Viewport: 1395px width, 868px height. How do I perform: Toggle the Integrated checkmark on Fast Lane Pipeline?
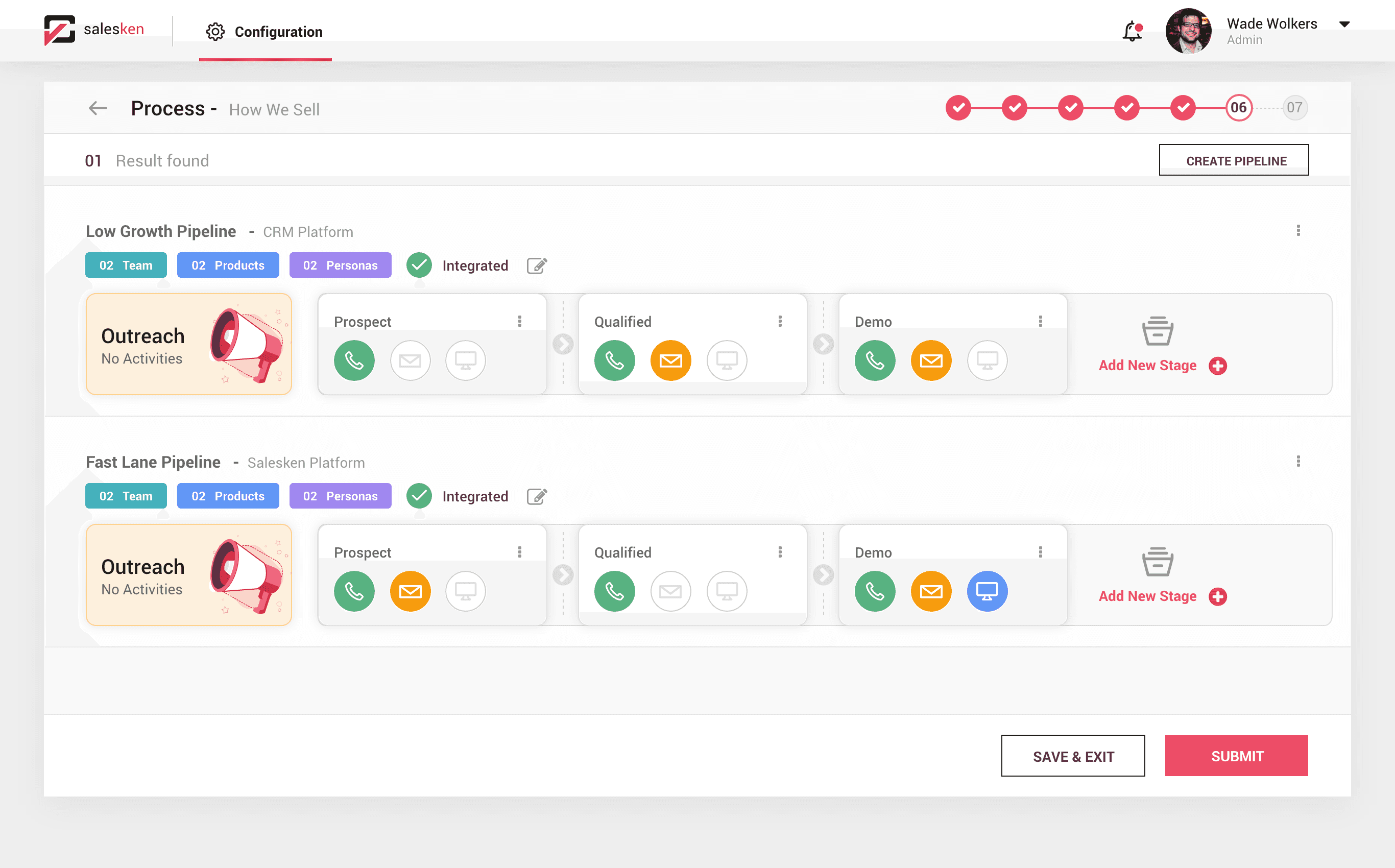(419, 495)
